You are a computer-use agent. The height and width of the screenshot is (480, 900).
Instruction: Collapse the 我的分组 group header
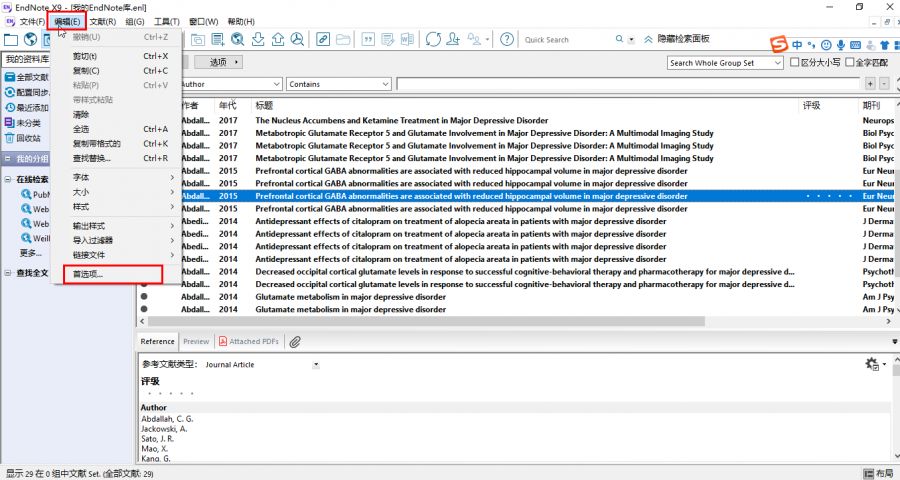8,158
